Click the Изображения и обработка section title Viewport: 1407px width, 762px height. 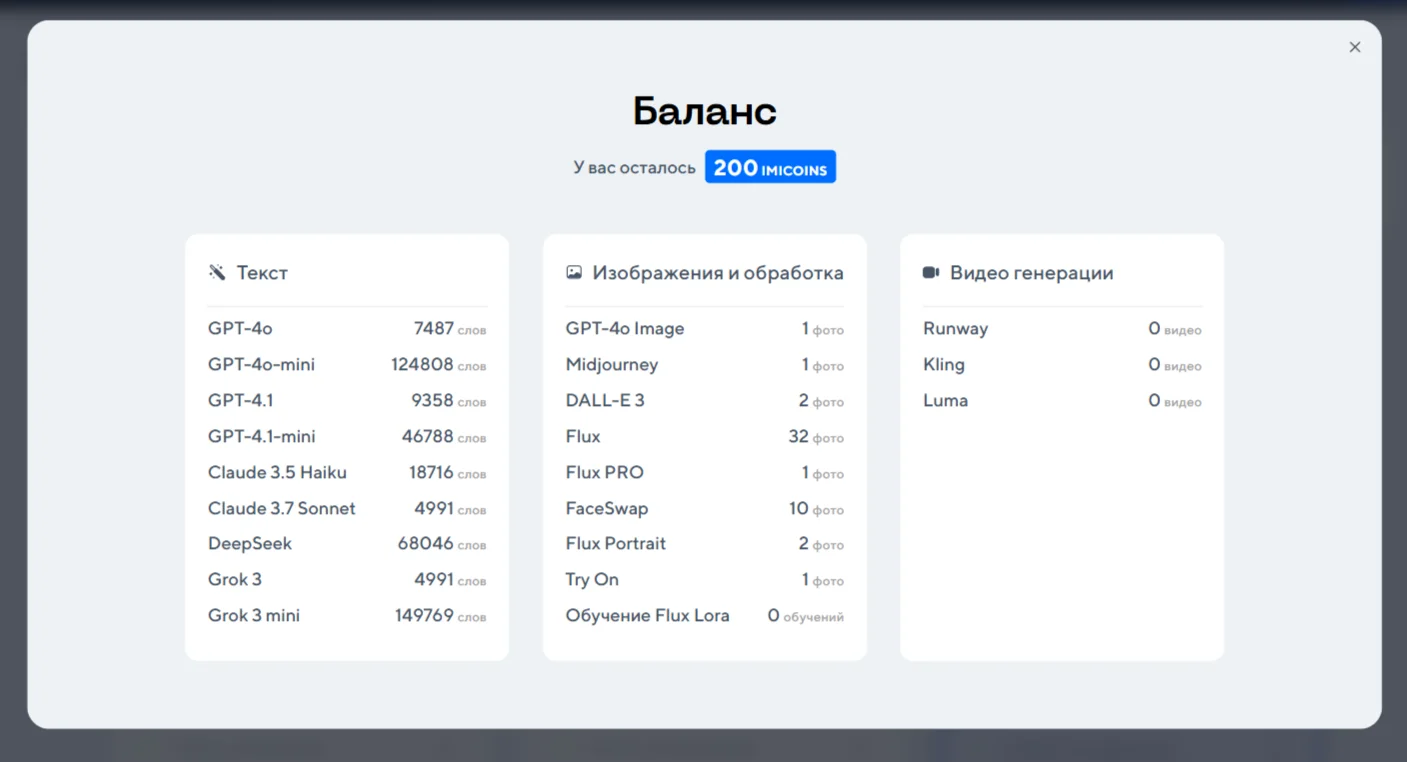click(718, 273)
